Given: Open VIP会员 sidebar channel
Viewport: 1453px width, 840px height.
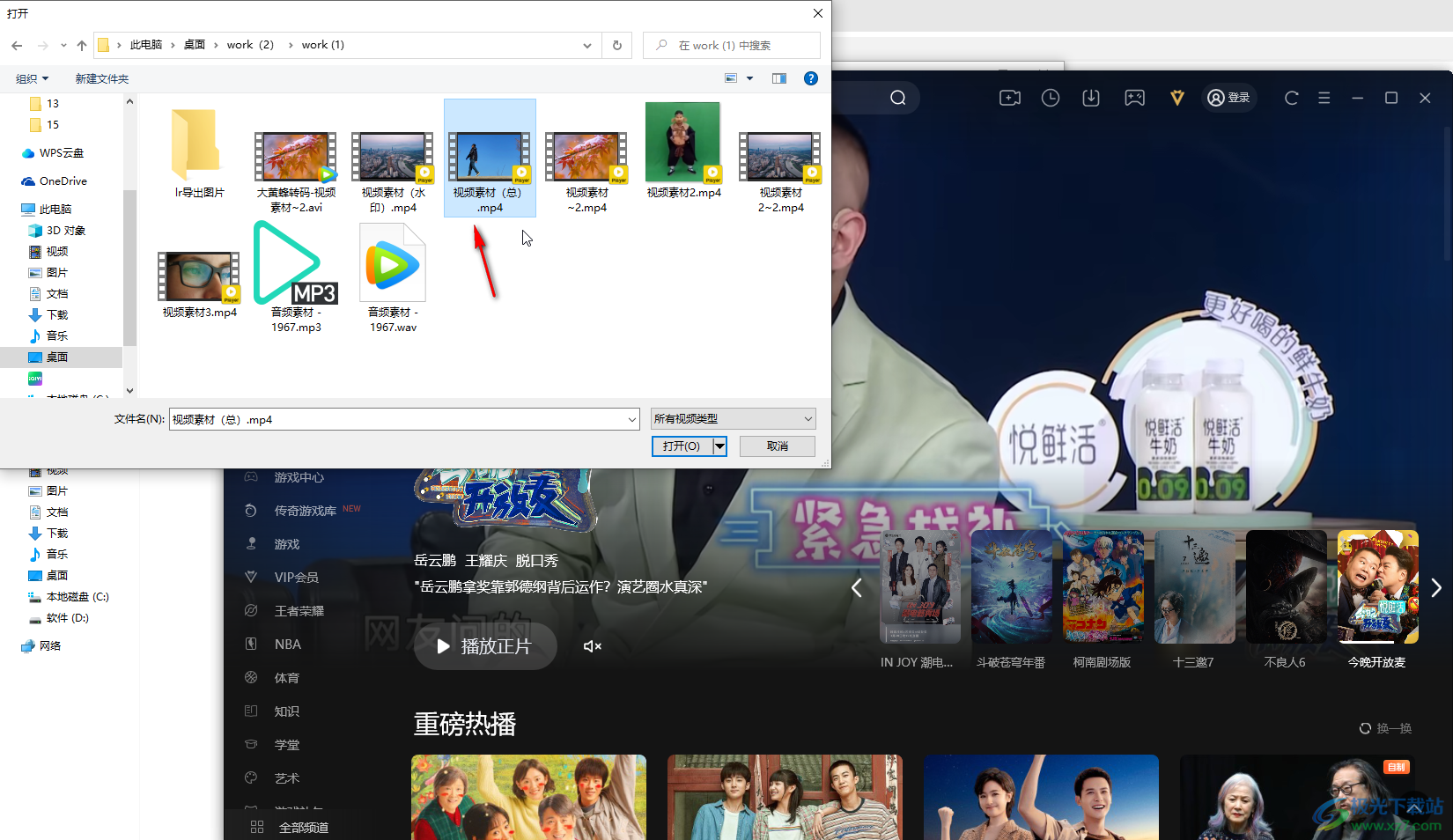Looking at the screenshot, I should [x=296, y=578].
